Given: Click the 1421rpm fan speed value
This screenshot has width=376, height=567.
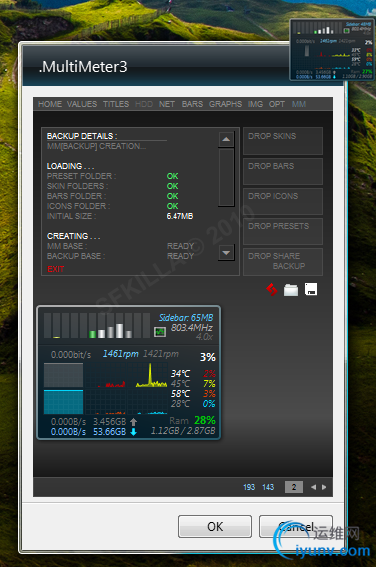Looking at the screenshot, I should (x=161, y=354).
